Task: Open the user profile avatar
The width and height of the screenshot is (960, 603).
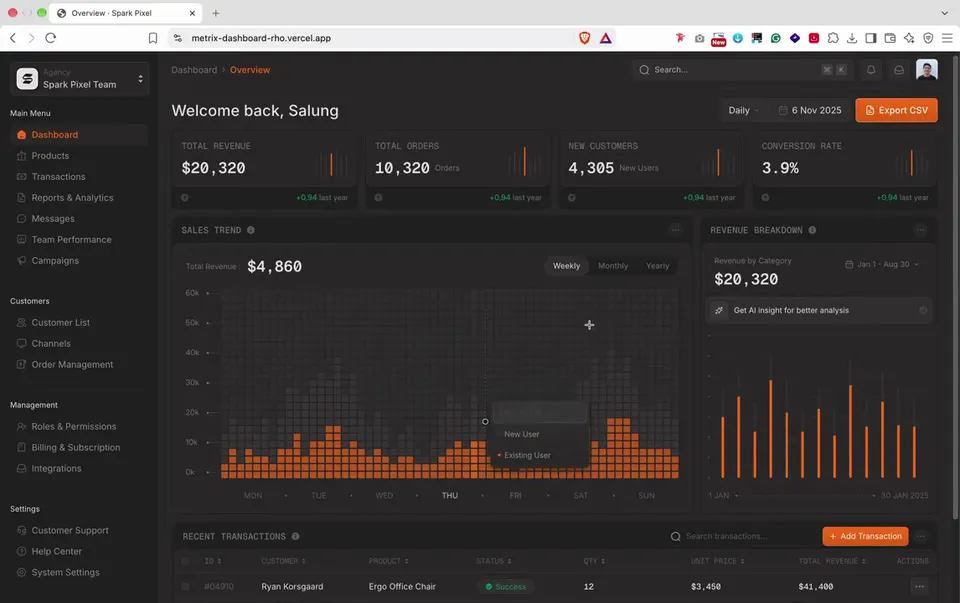Action: coord(926,70)
